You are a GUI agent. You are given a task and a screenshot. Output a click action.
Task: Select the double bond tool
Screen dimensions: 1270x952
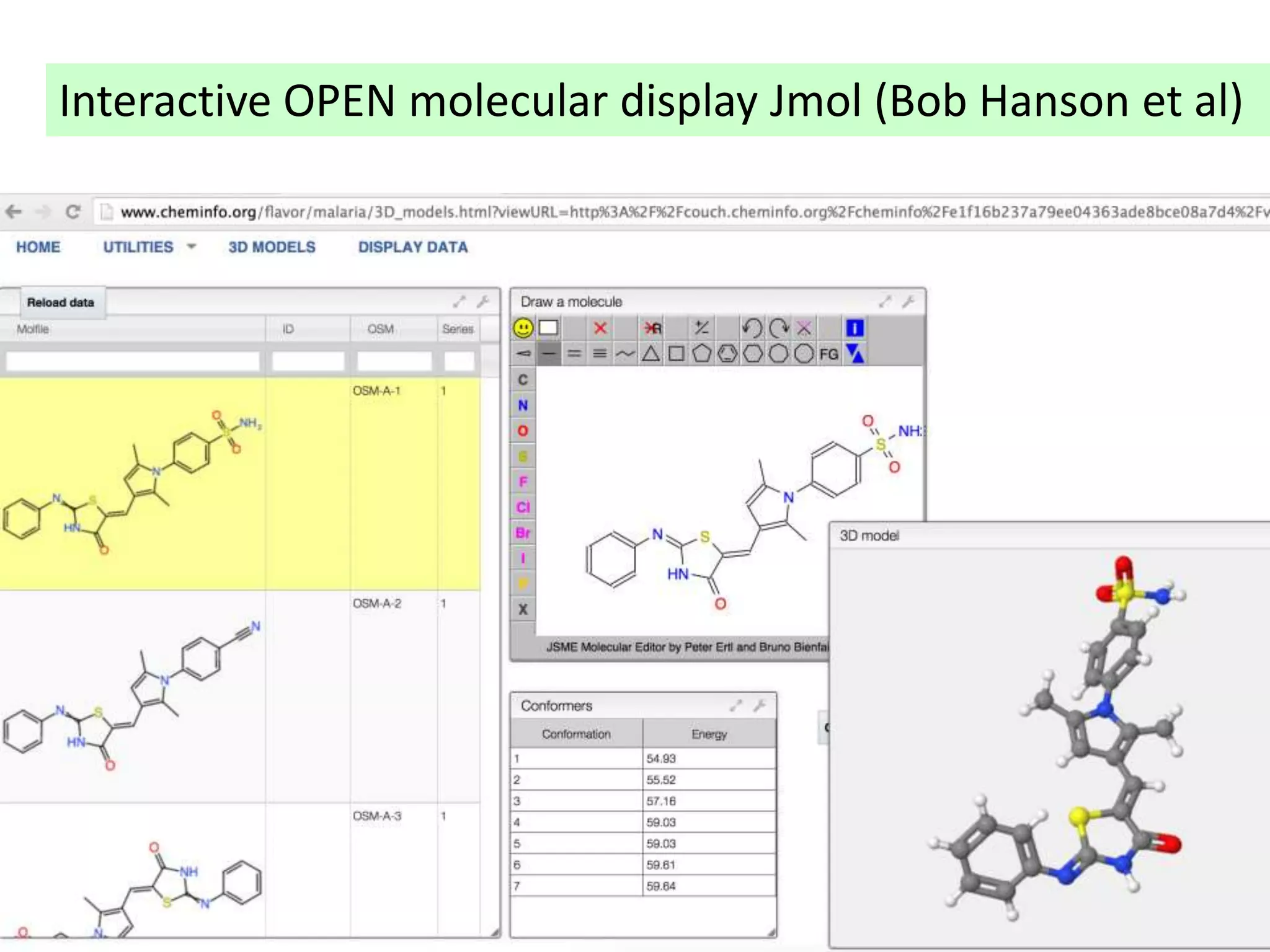pos(574,354)
